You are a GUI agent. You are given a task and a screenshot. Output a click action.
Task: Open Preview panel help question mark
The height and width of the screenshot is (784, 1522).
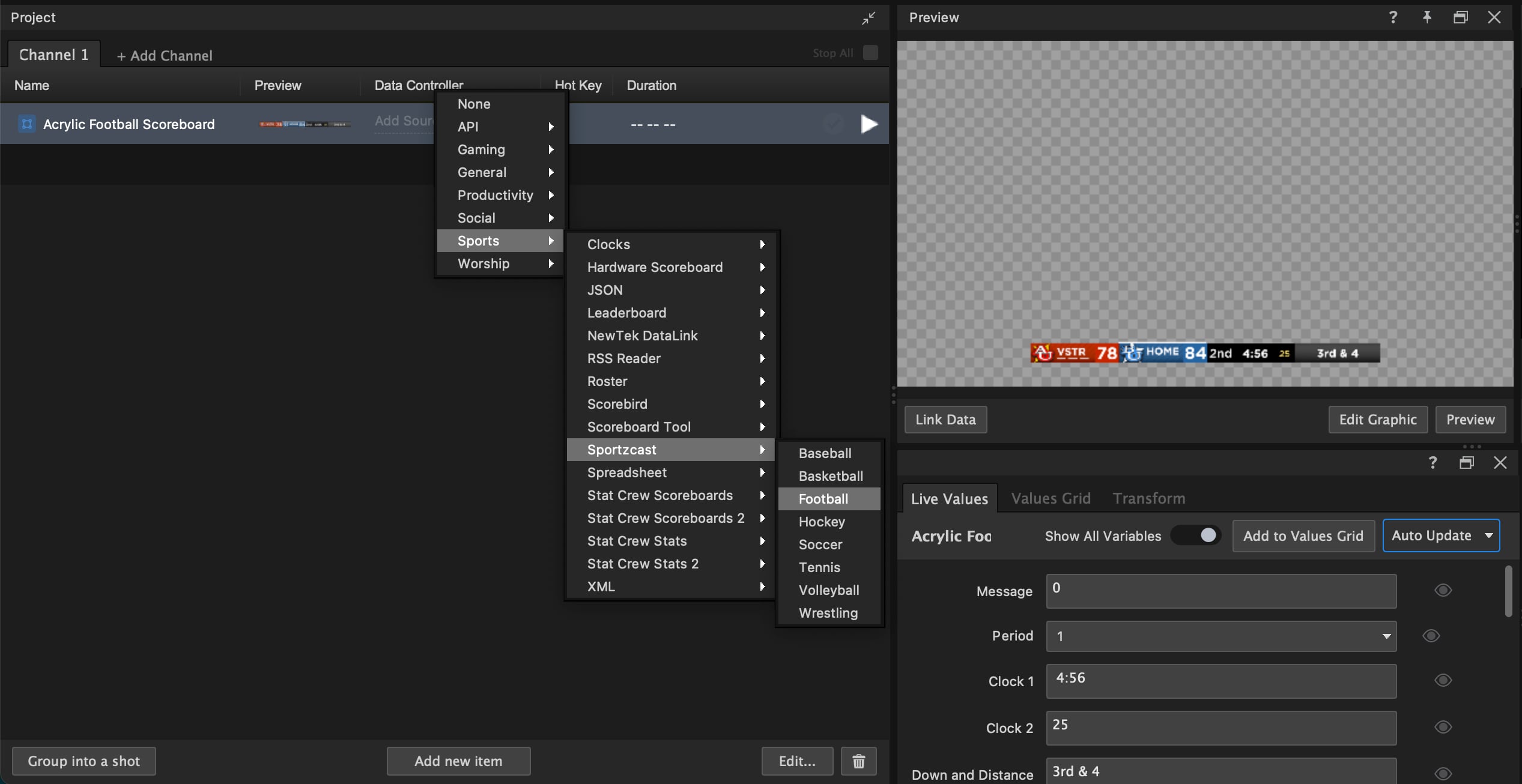point(1393,17)
